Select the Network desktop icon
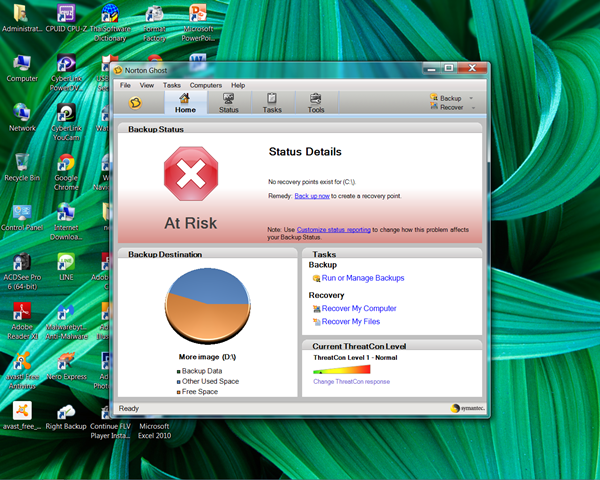The image size is (600, 480). point(22,117)
